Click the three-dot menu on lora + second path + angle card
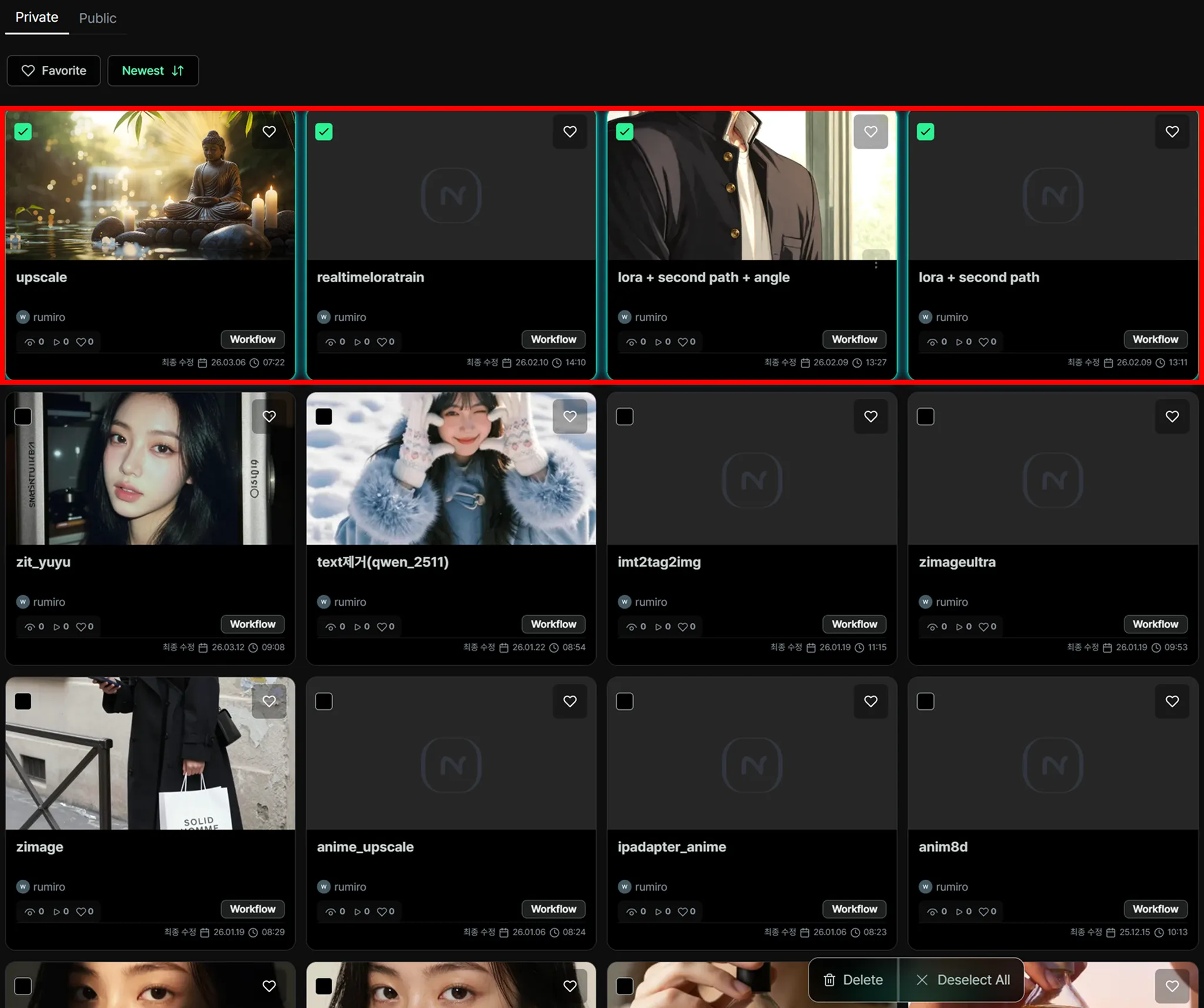 876,265
